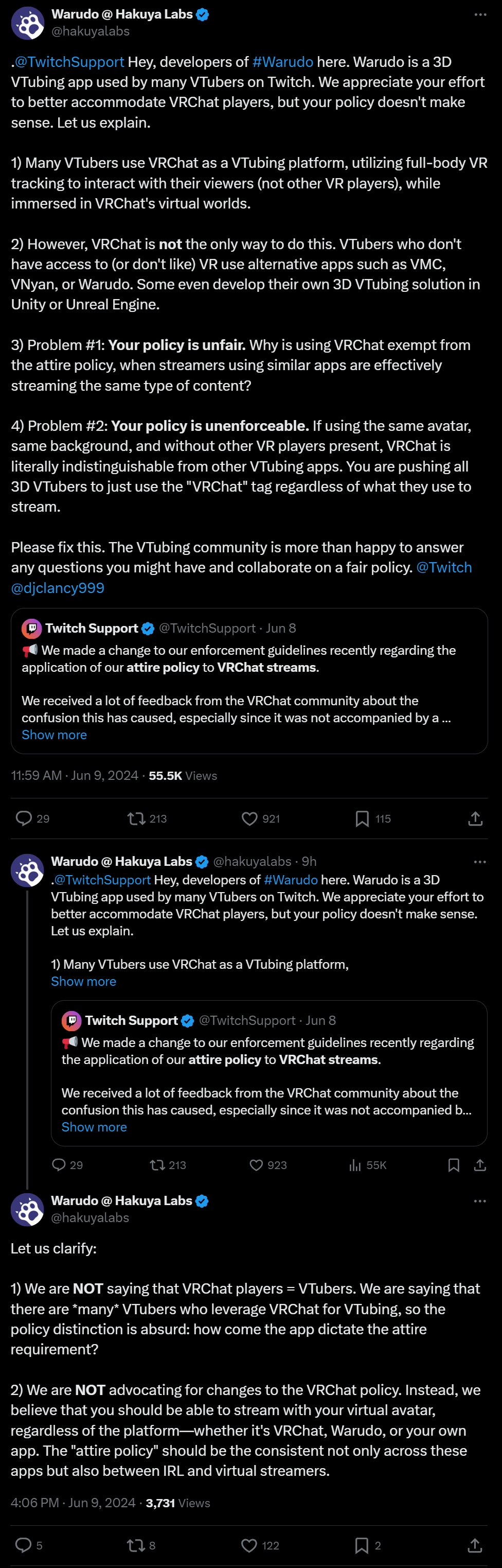Image resolution: width=502 pixels, height=1568 pixels.
Task: Expand Show more in first quoted Twitch Support tweet
Action: [54, 735]
